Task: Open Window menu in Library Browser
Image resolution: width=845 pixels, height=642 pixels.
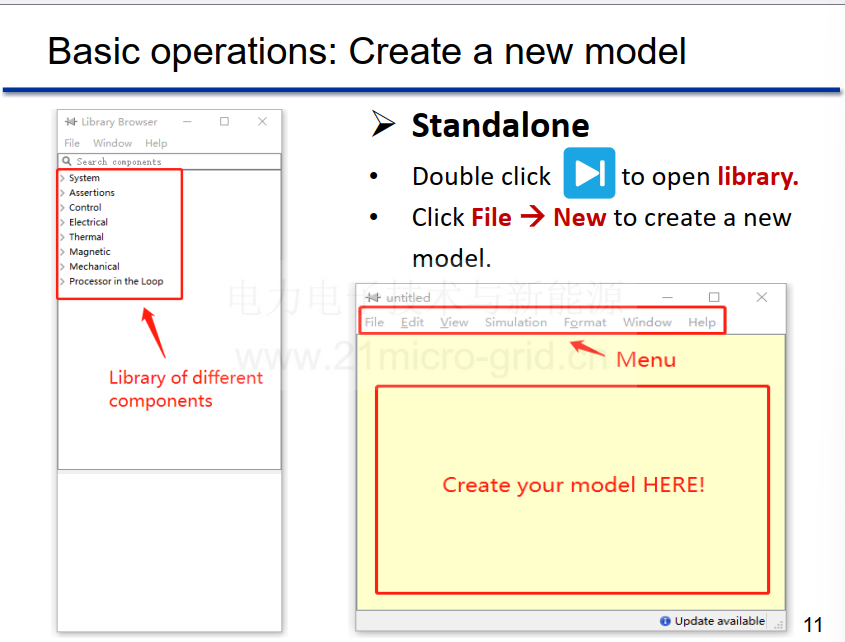Action: (112, 143)
